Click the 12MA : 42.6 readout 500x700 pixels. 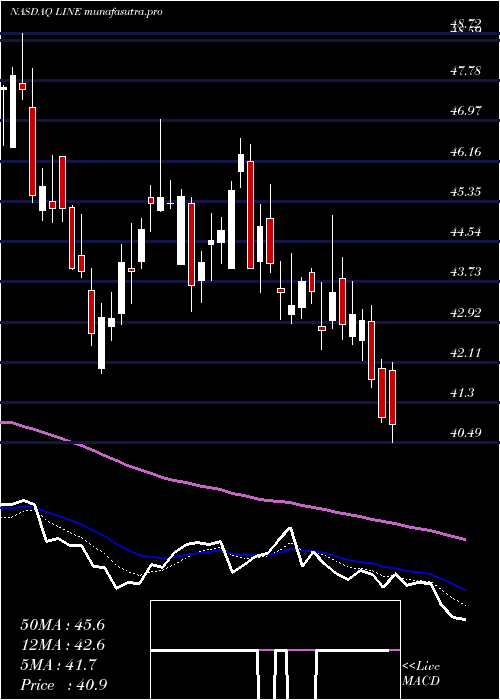[62, 645]
